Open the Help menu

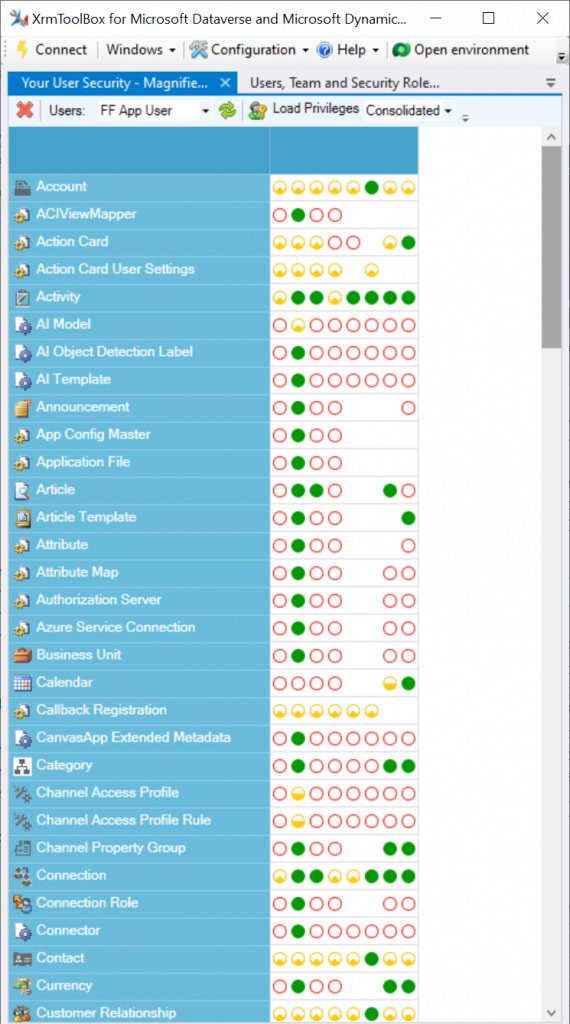coord(348,50)
